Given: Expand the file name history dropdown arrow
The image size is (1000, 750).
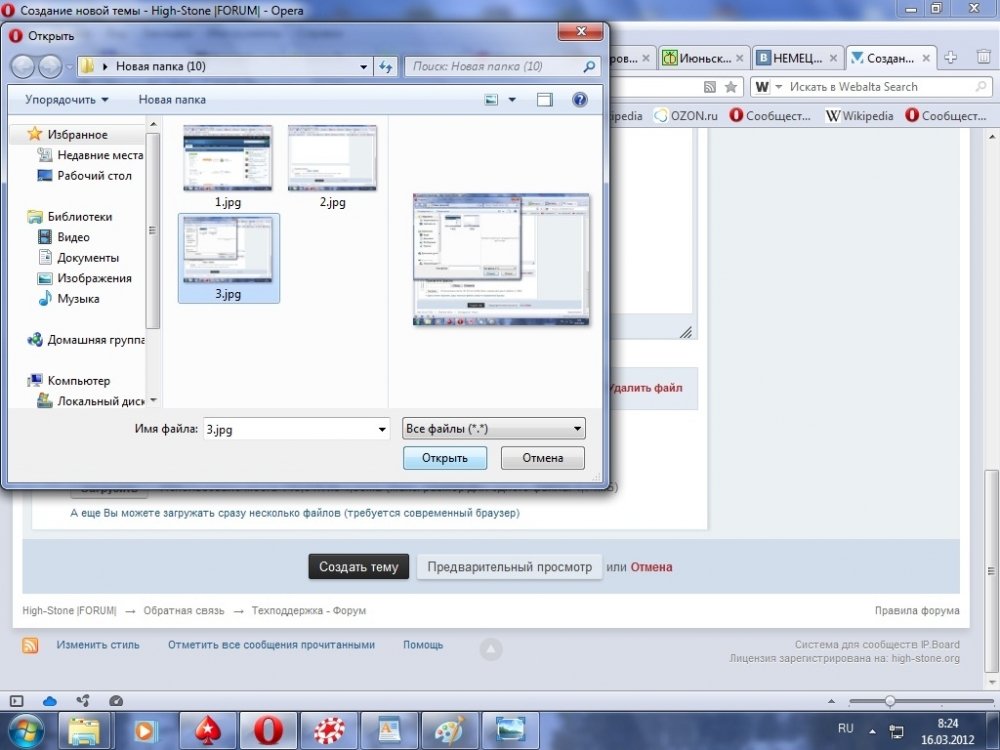Looking at the screenshot, I should coord(382,429).
